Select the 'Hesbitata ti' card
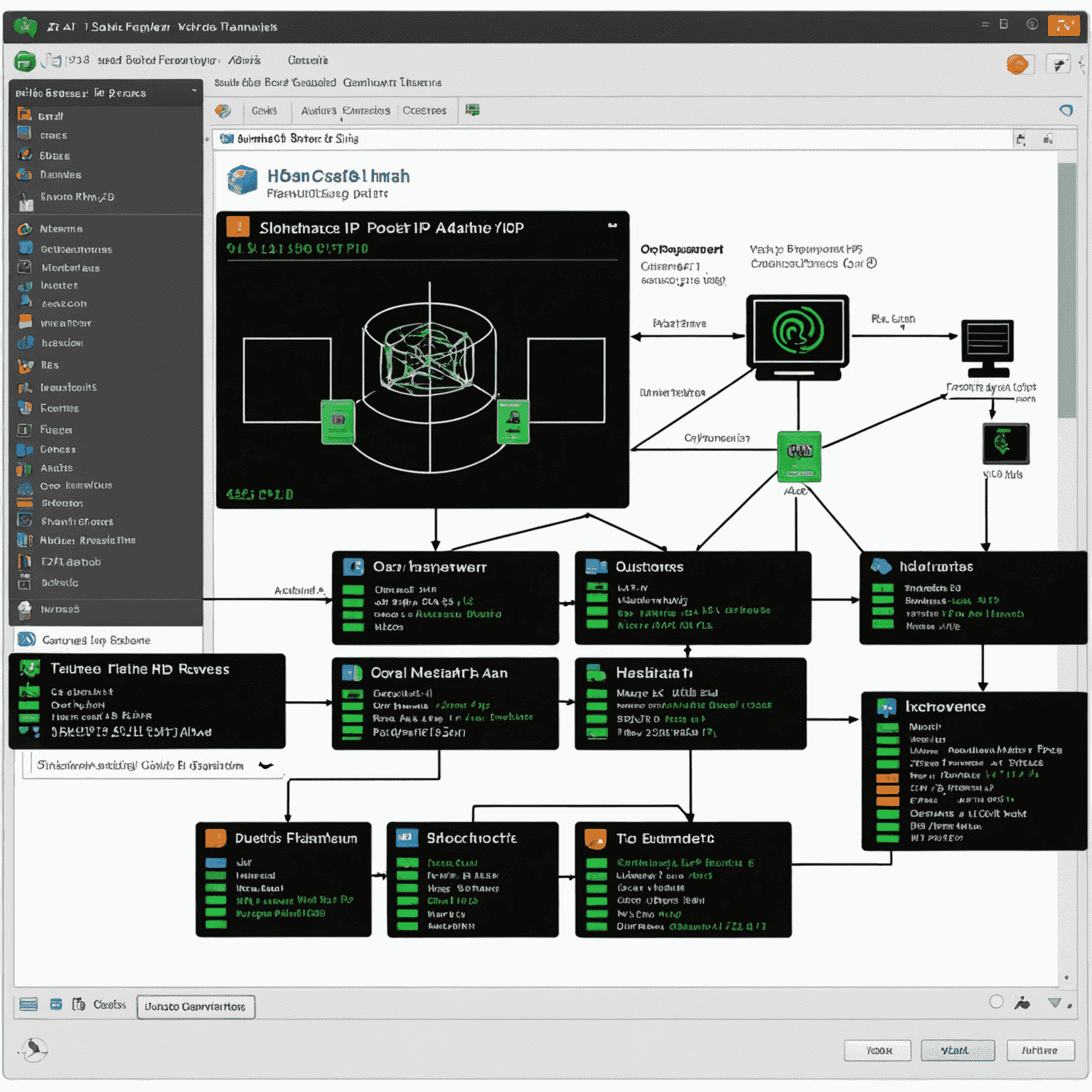Screen dimensions: 1092x1092 click(690, 704)
